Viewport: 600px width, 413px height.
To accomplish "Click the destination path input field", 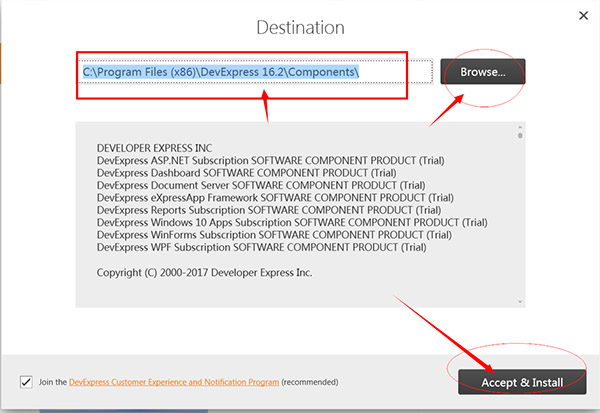I will coord(256,72).
